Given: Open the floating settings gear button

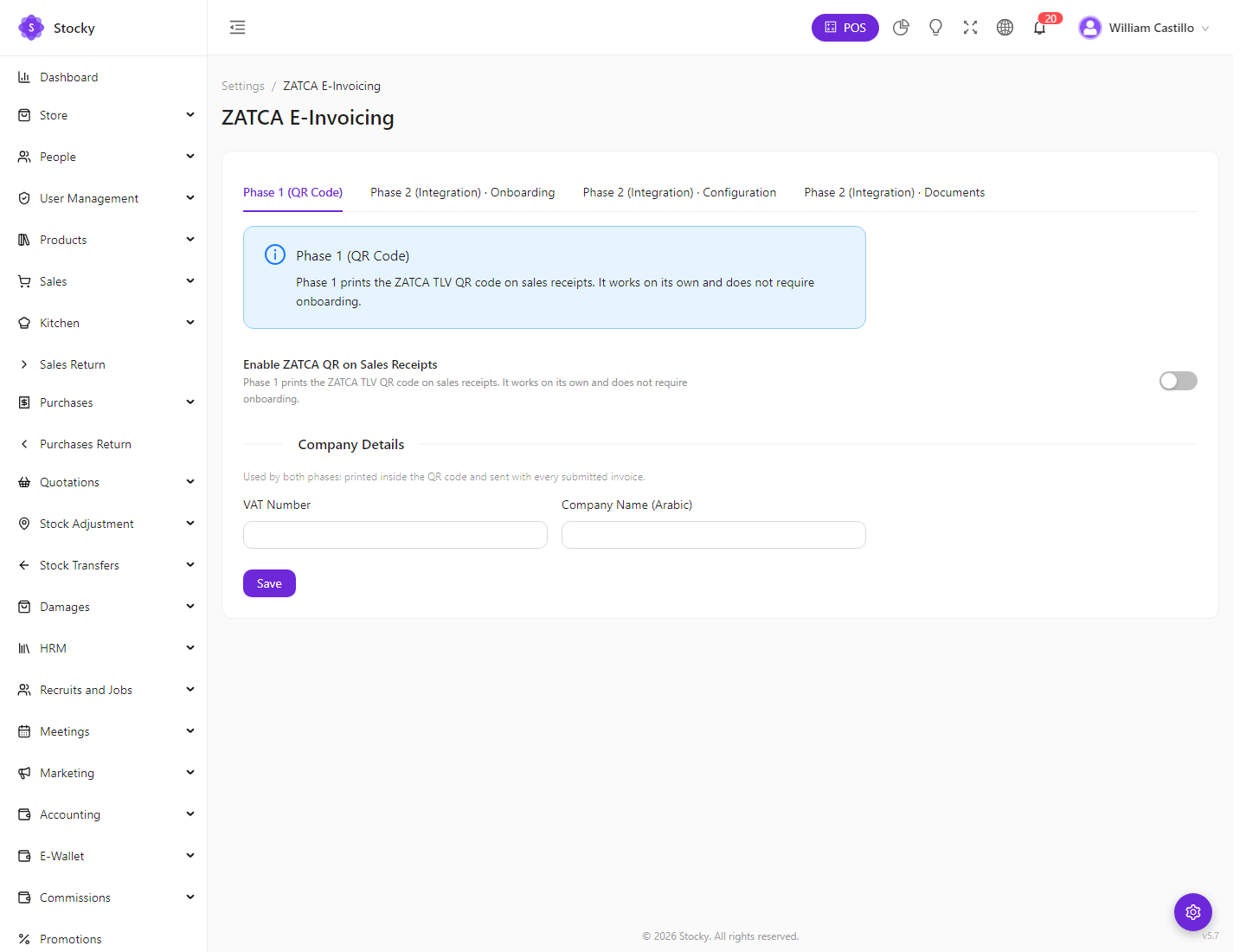Looking at the screenshot, I should click(x=1193, y=912).
